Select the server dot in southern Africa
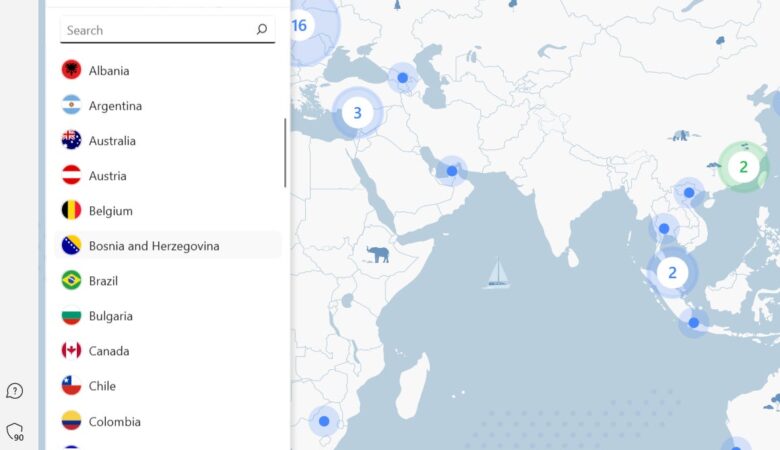This screenshot has height=450, width=780. click(x=323, y=421)
